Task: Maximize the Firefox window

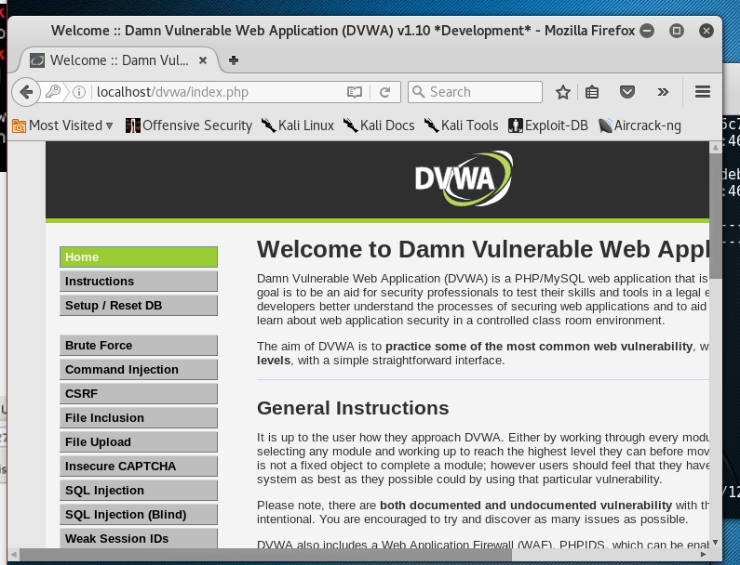Action: pos(676,31)
